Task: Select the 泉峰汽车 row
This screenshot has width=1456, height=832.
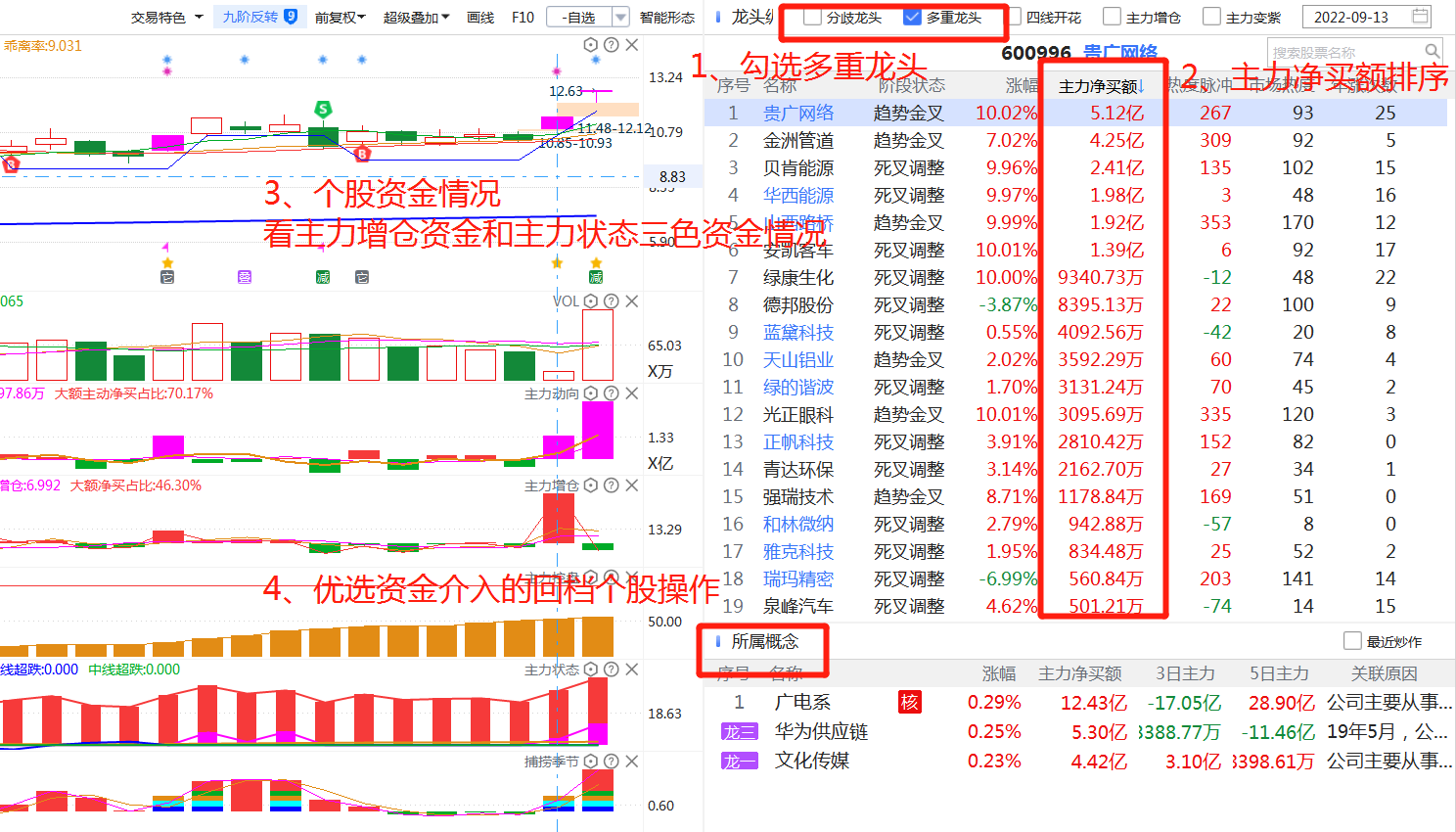Action: [1075, 606]
